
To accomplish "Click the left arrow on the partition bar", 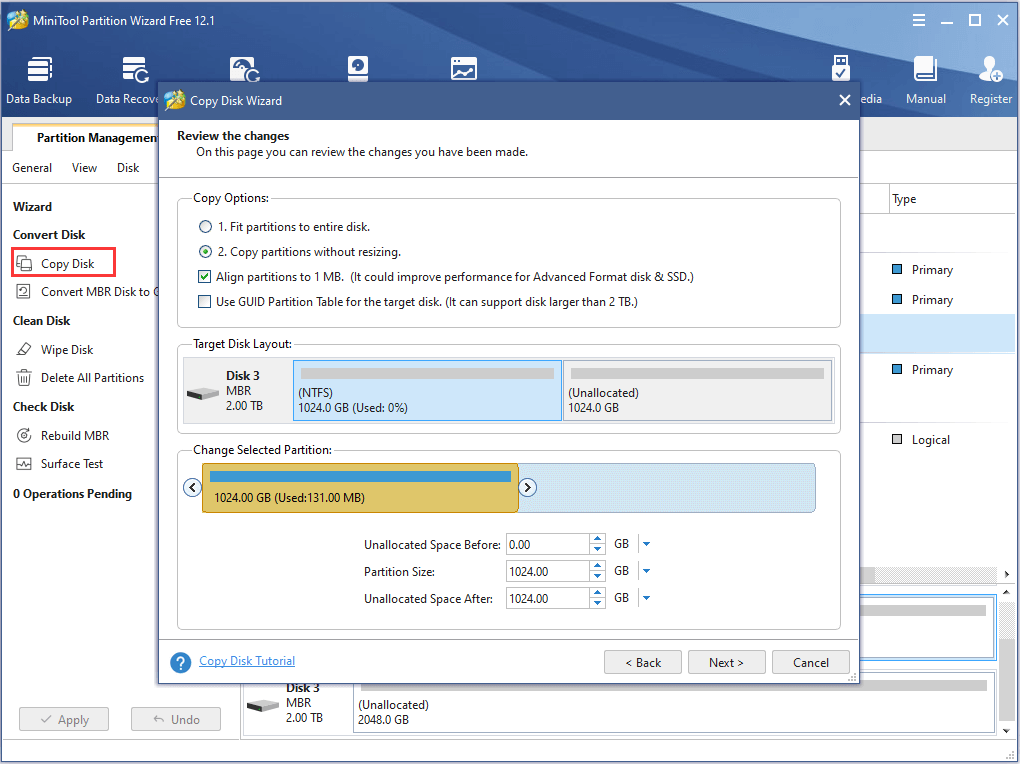I will [x=193, y=487].
